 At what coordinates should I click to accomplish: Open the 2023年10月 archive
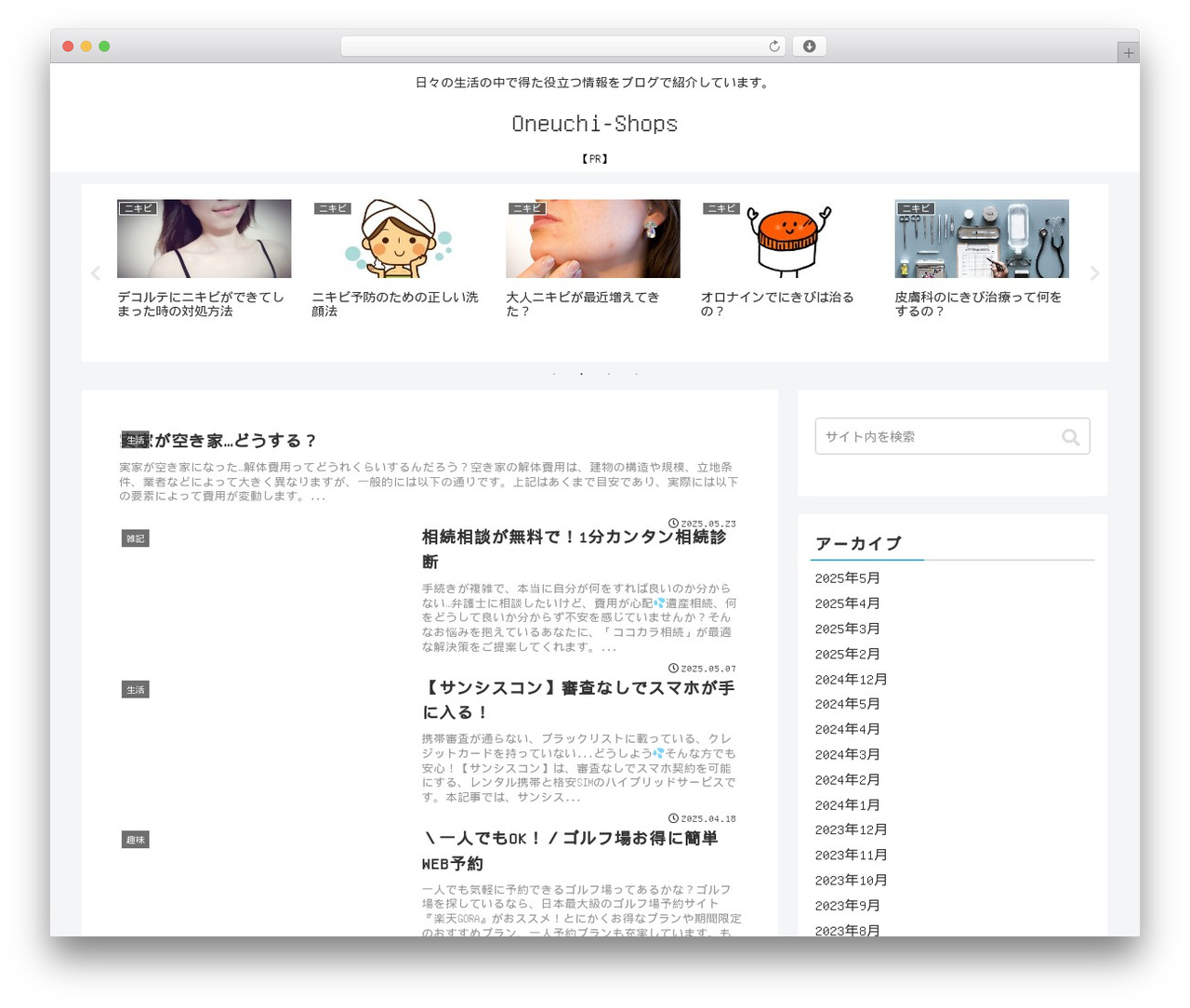click(851, 880)
